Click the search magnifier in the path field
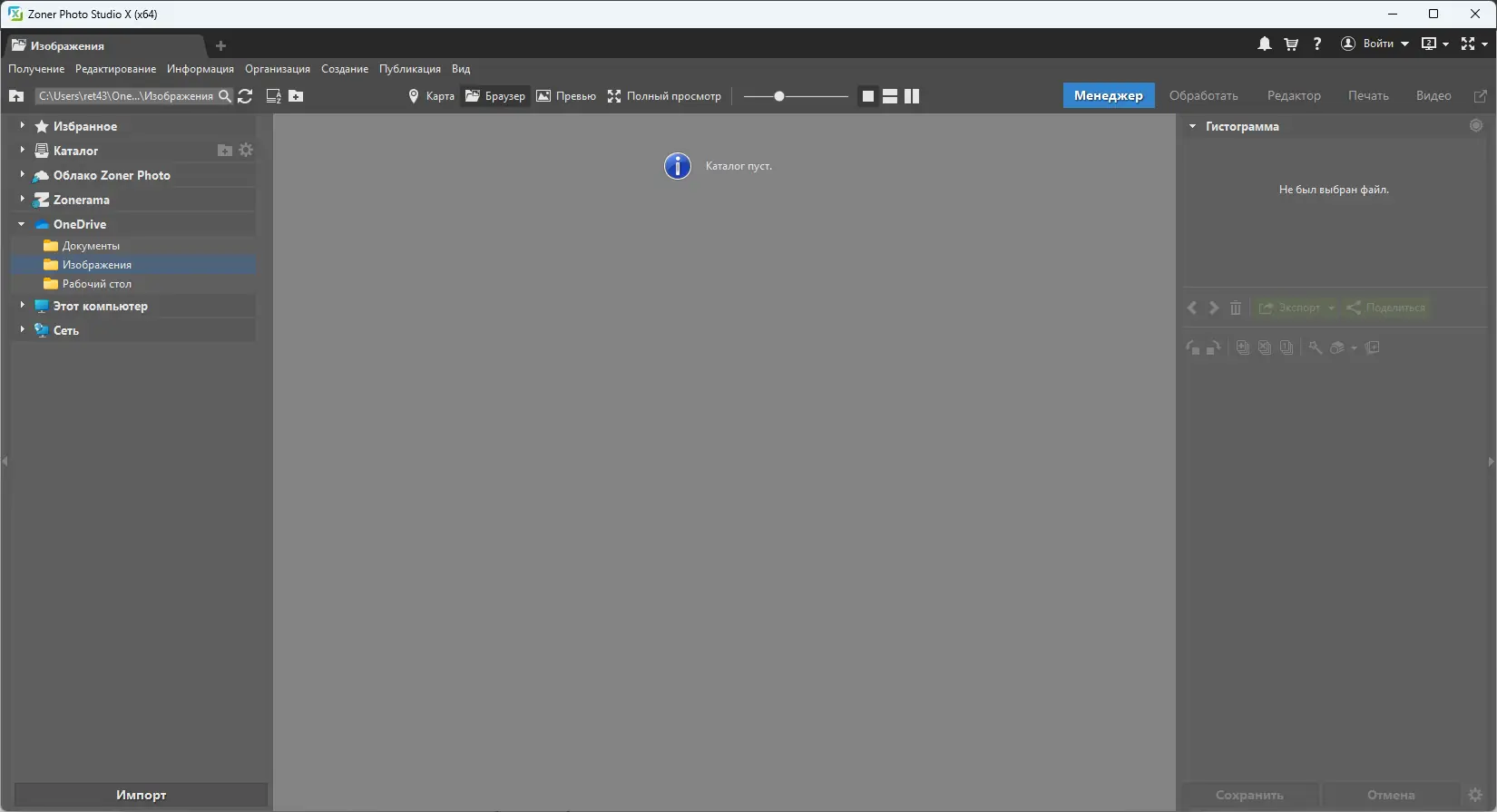1497x812 pixels. (x=225, y=96)
